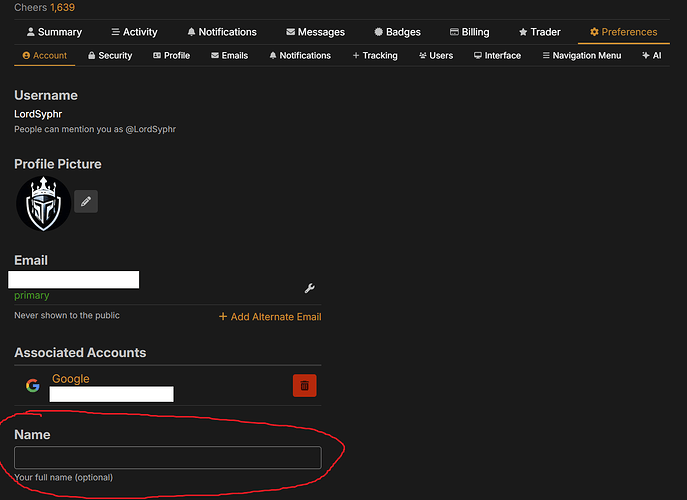
Task: Open the Activity tab
Action: pyautogui.click(x=134, y=32)
